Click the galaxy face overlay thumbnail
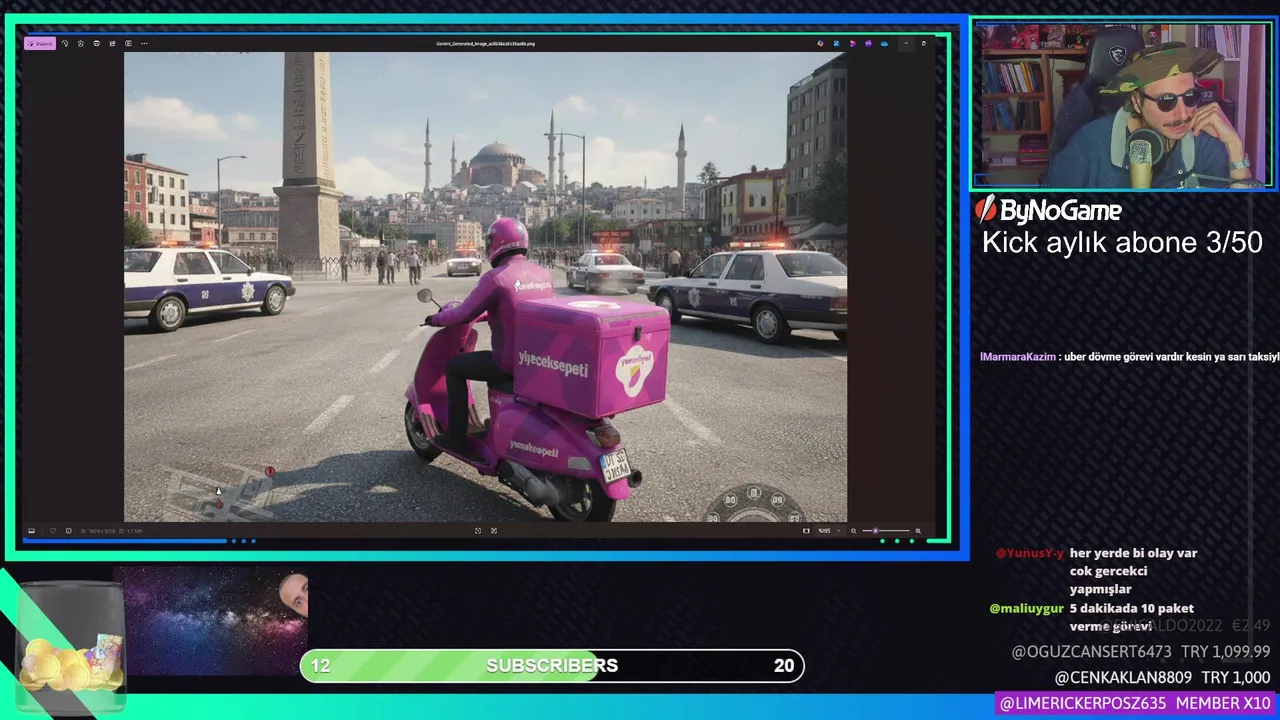The width and height of the screenshot is (1280, 720). (x=211, y=620)
